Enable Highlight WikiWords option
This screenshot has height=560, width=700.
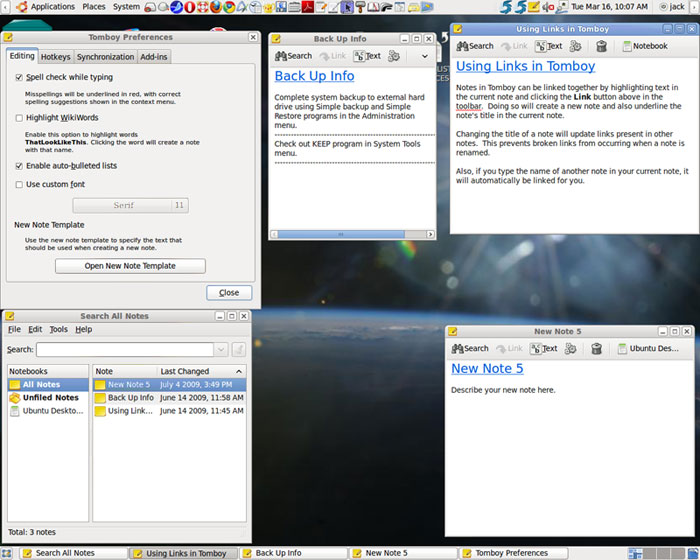pyautogui.click(x=19, y=118)
